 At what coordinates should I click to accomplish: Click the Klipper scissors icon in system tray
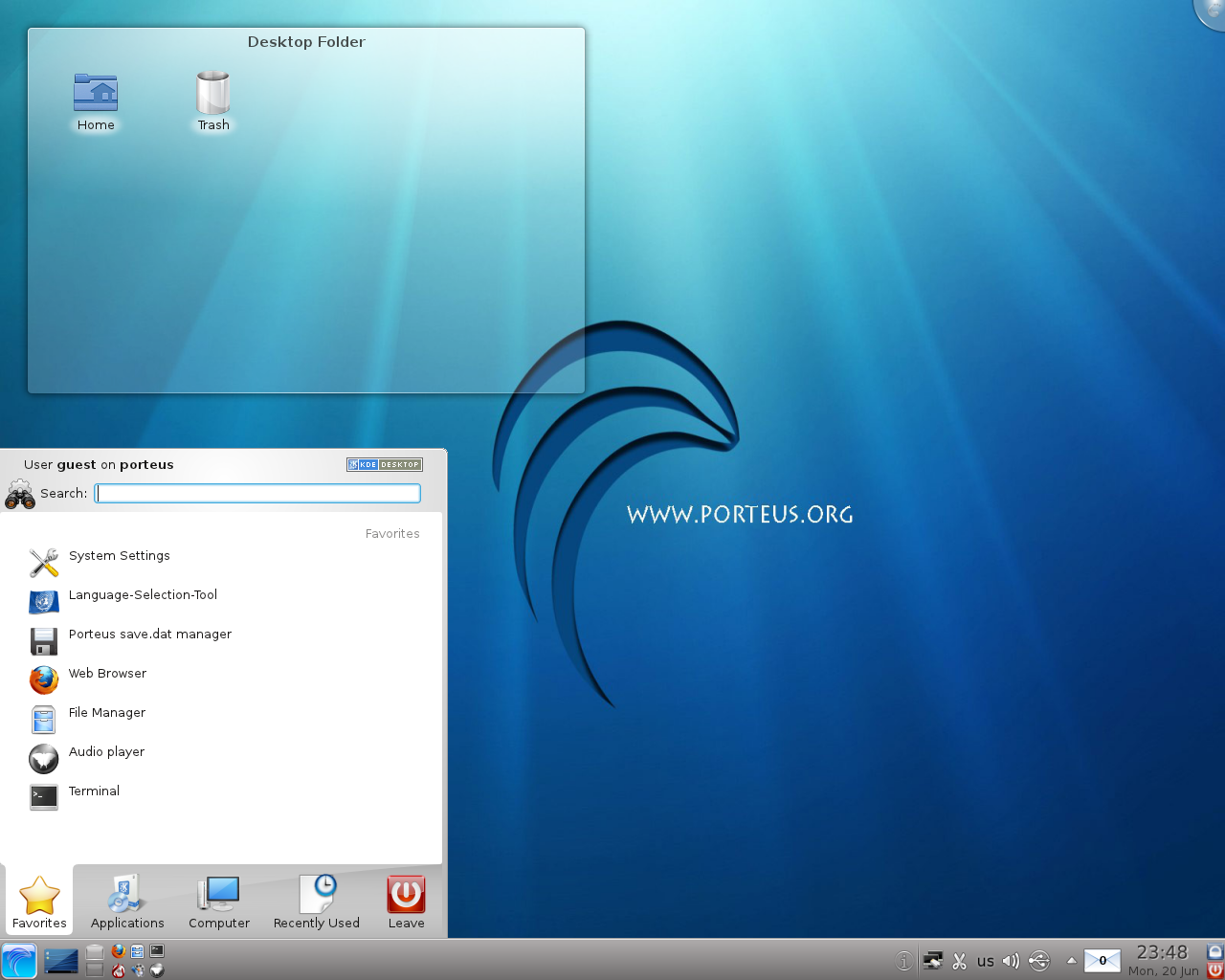click(x=959, y=961)
